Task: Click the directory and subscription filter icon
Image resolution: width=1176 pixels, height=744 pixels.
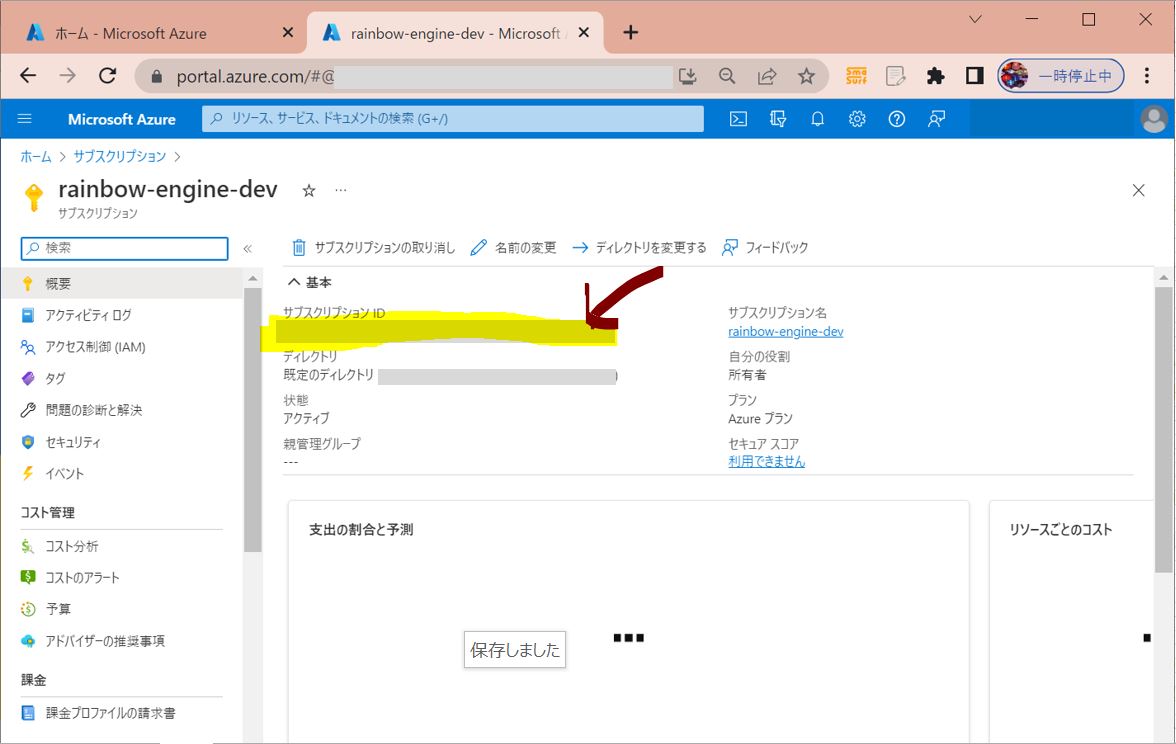Action: pos(778,119)
